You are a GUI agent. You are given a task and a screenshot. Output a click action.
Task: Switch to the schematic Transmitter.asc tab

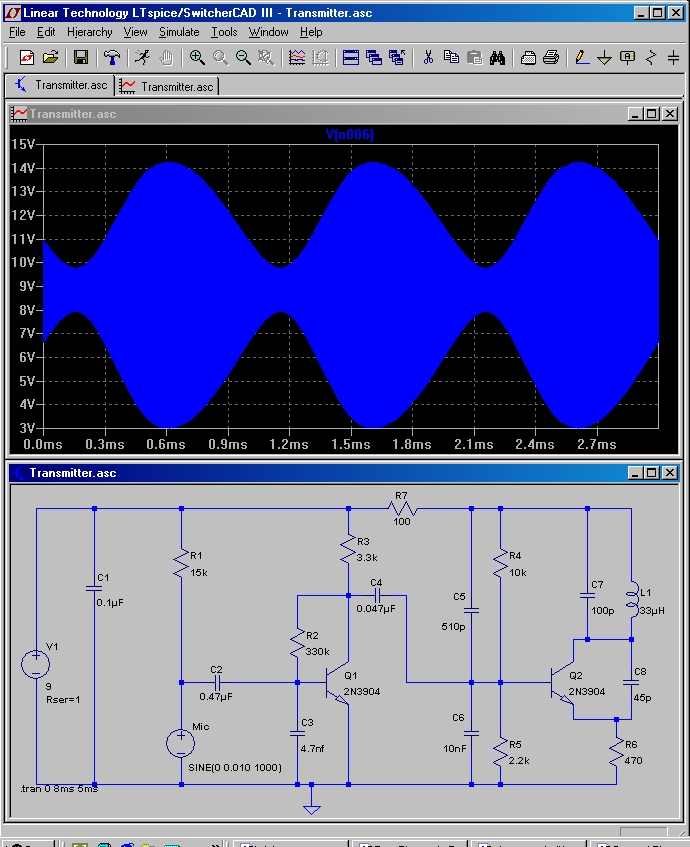60,85
